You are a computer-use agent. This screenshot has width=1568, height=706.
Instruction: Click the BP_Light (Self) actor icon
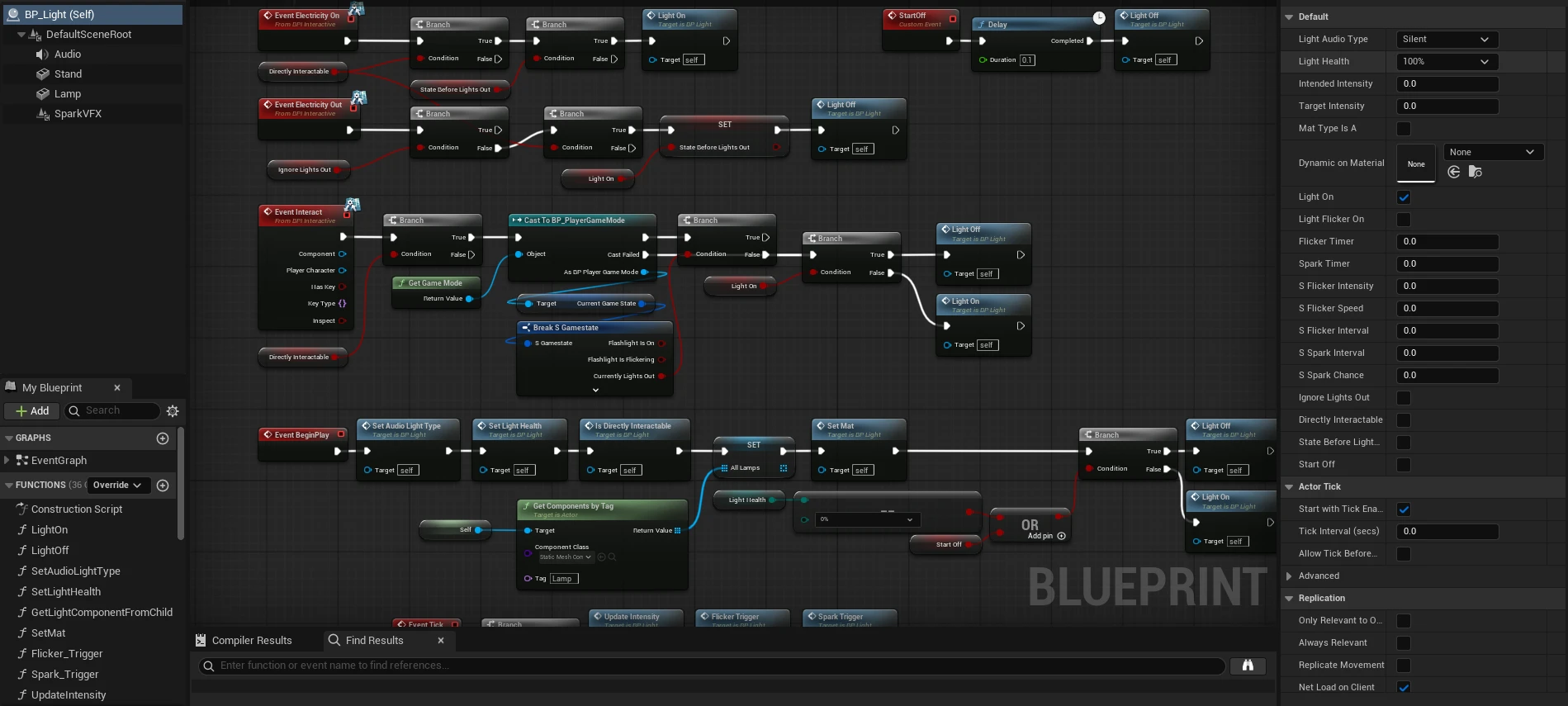pyautogui.click(x=12, y=15)
